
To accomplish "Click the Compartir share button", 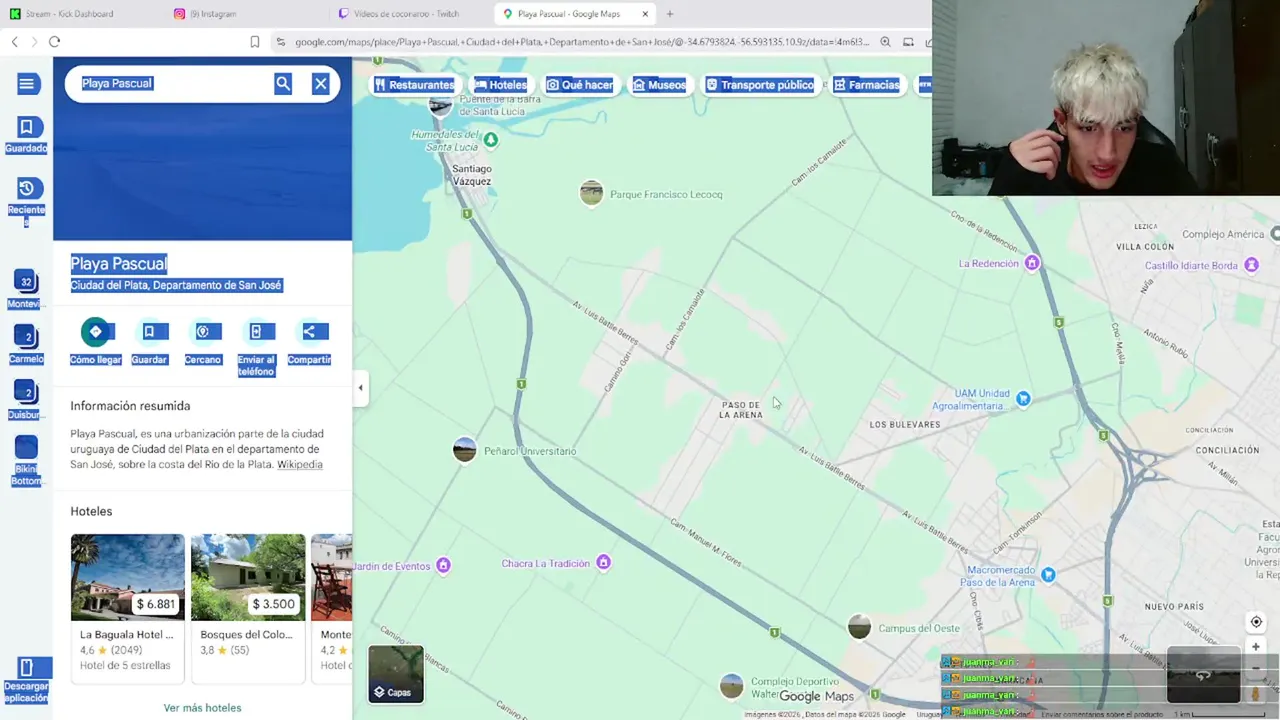I will [x=309, y=341].
